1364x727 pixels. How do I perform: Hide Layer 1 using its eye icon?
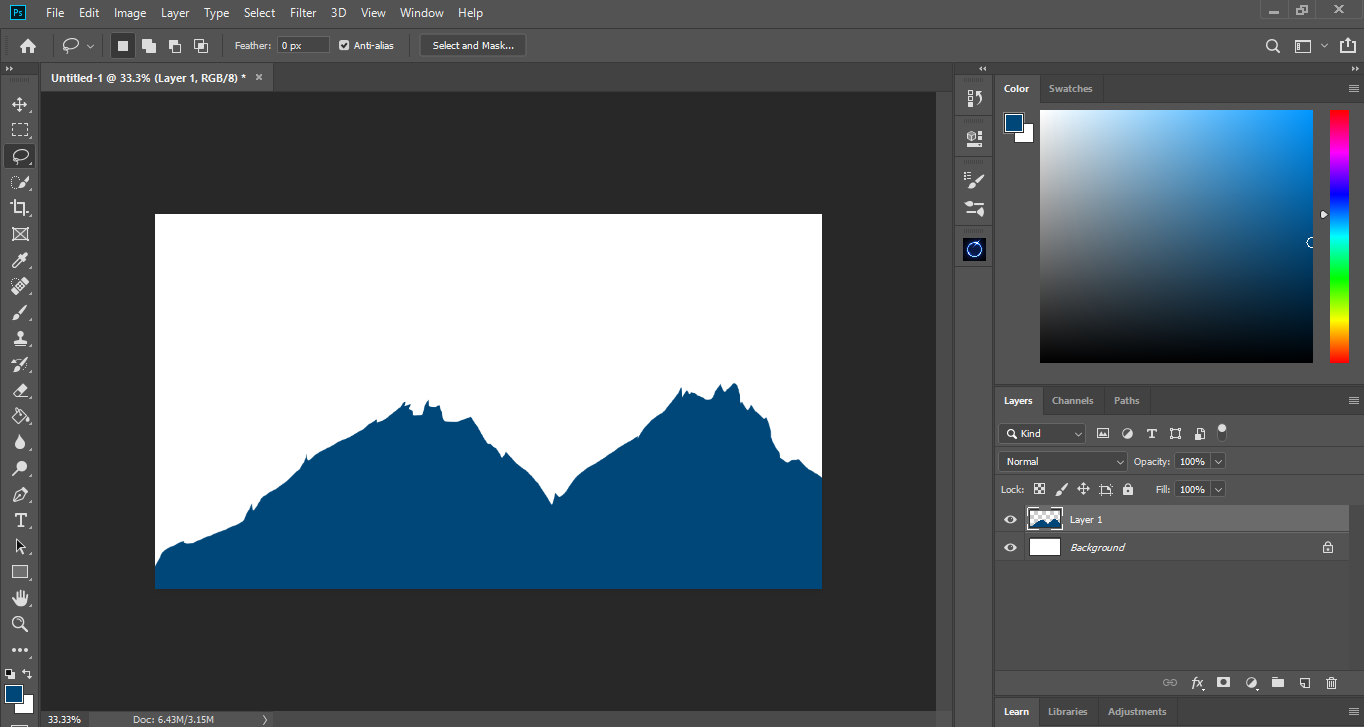pyautogui.click(x=1010, y=520)
